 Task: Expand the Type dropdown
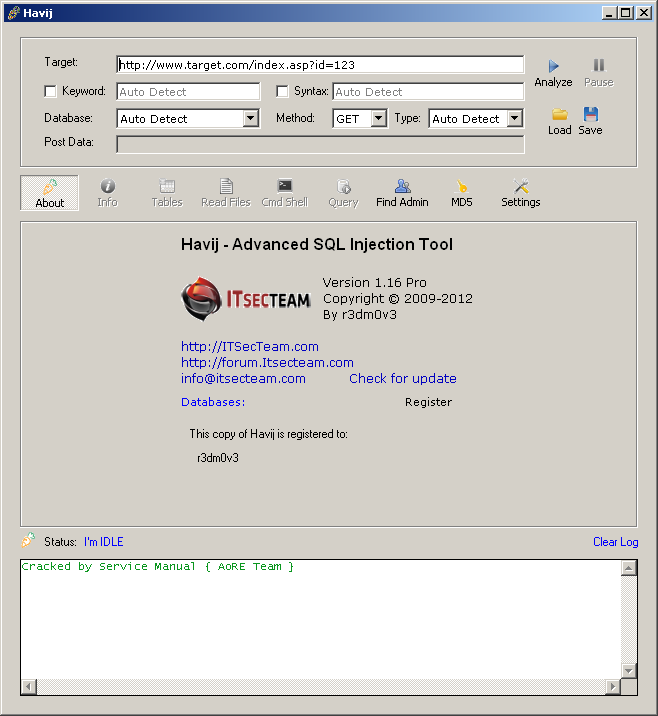click(x=515, y=119)
